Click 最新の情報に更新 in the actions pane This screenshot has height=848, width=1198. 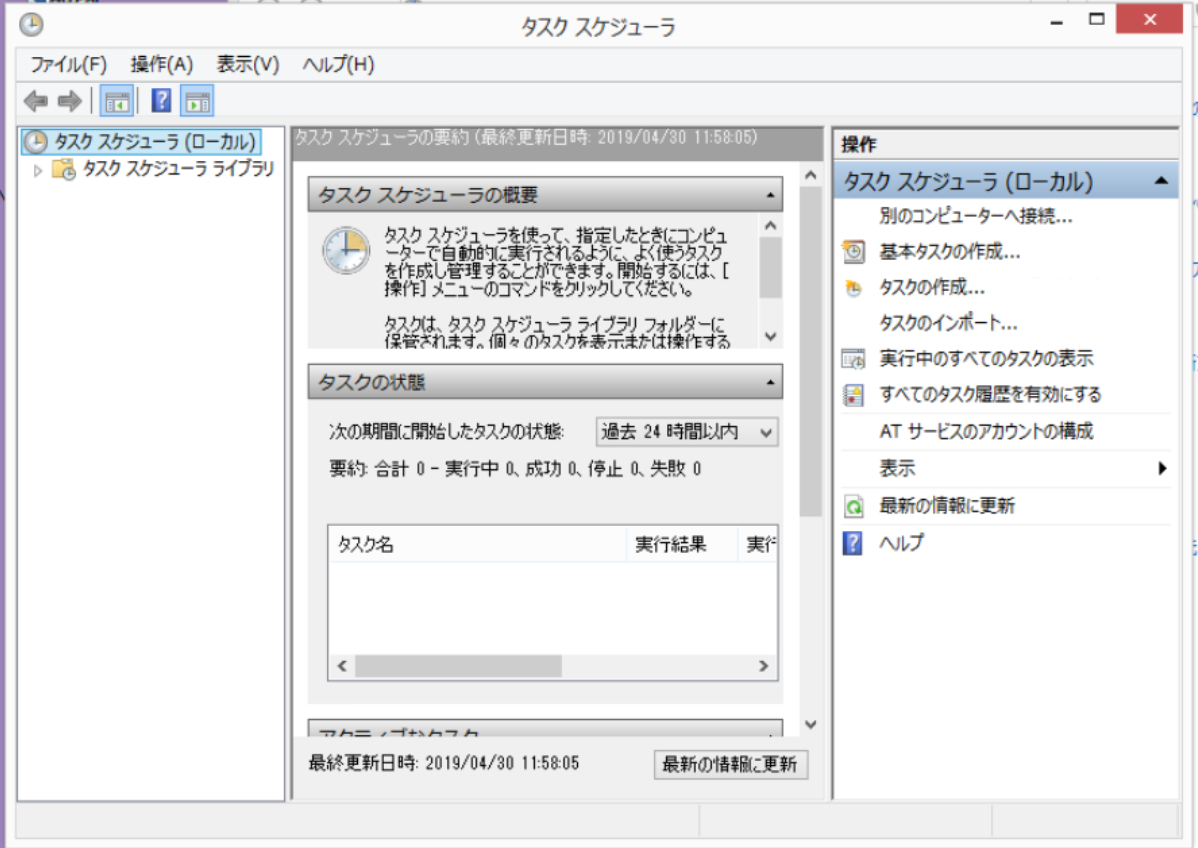point(947,506)
